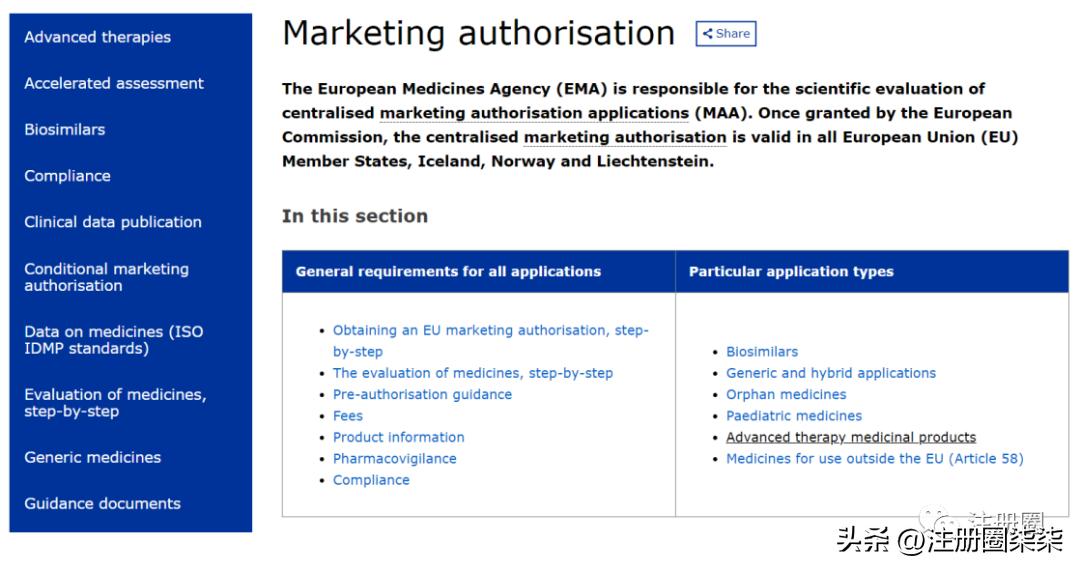Viewport: 1080px width, 571px height.
Task: Select Accelerated assessment in the sidebar
Action: pos(114,83)
